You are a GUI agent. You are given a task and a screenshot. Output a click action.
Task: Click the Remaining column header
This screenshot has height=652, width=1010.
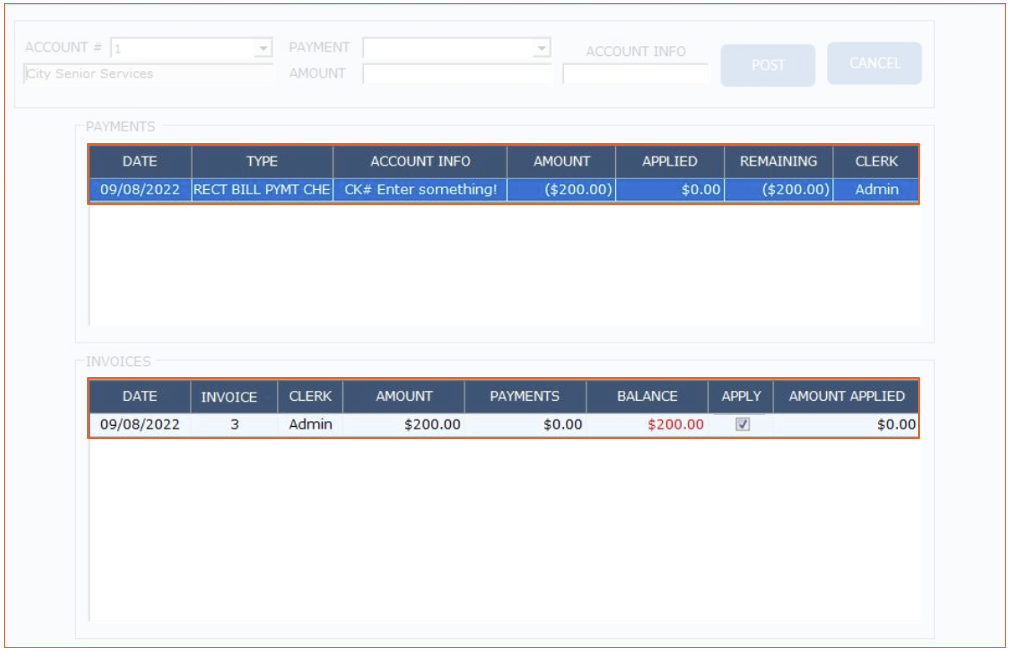[x=778, y=161]
